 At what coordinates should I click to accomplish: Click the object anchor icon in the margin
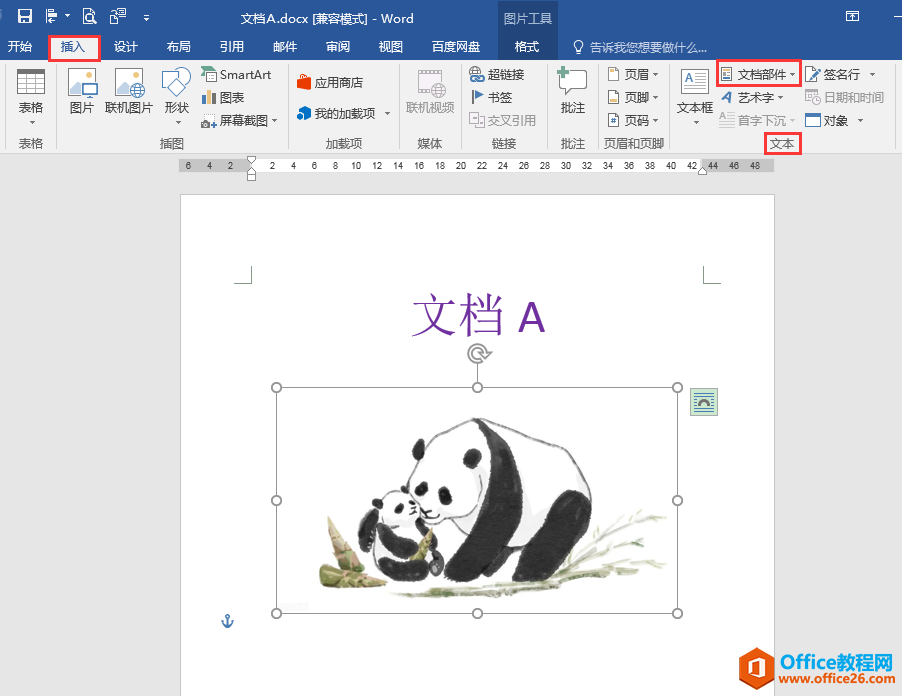pyautogui.click(x=228, y=621)
